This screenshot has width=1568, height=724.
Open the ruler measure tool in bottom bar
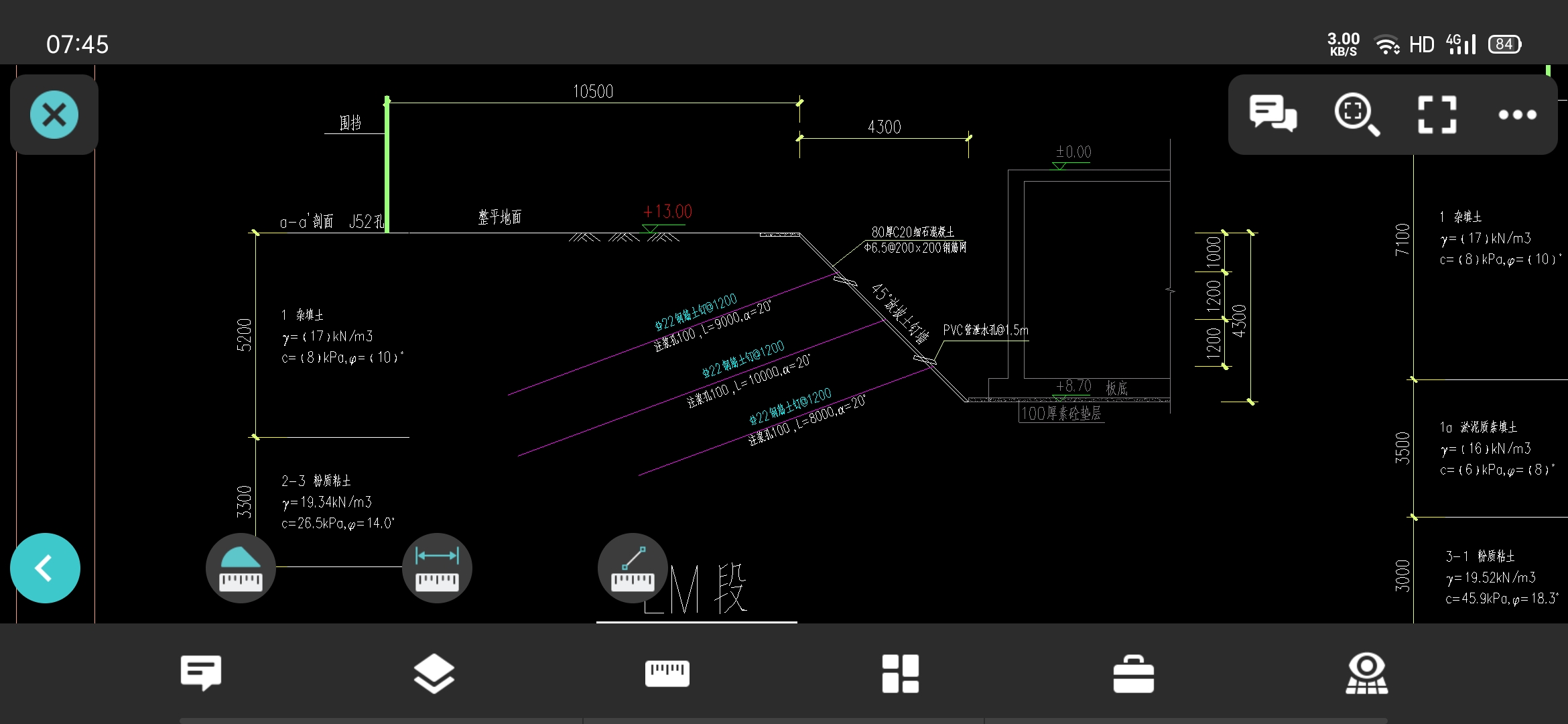coord(667,673)
